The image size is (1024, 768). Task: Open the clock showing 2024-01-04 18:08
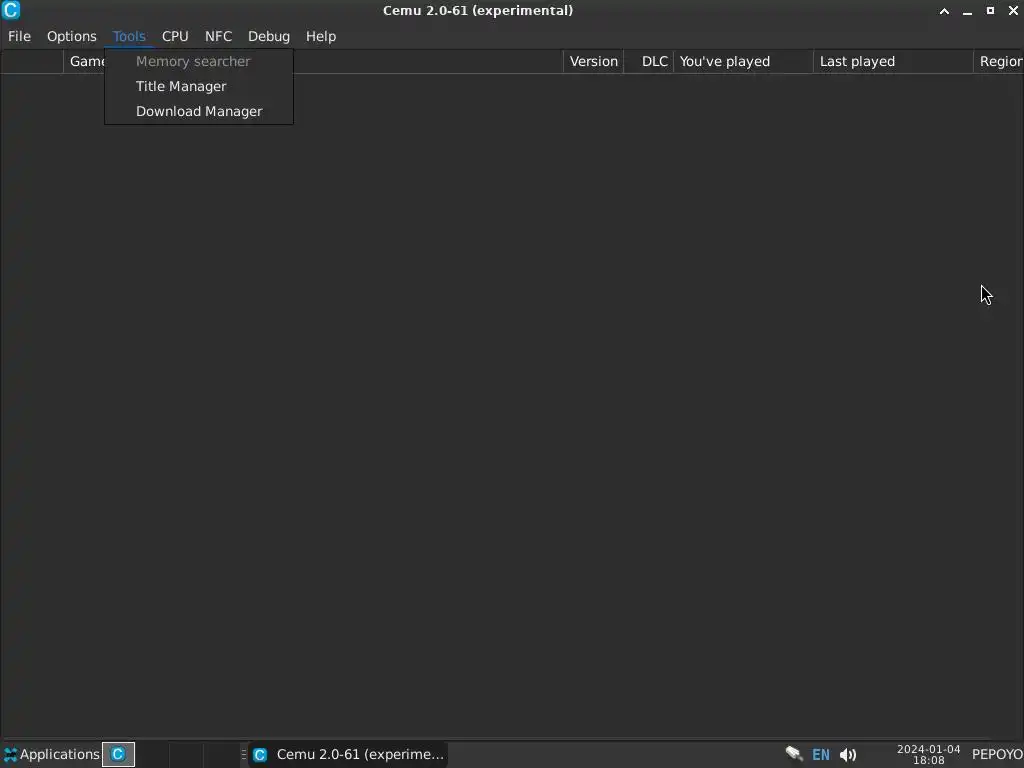pyautogui.click(x=928, y=754)
